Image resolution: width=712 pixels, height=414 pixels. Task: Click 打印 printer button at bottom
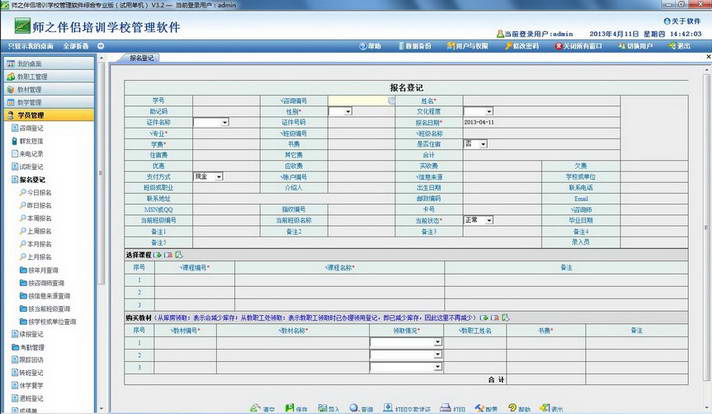453,408
